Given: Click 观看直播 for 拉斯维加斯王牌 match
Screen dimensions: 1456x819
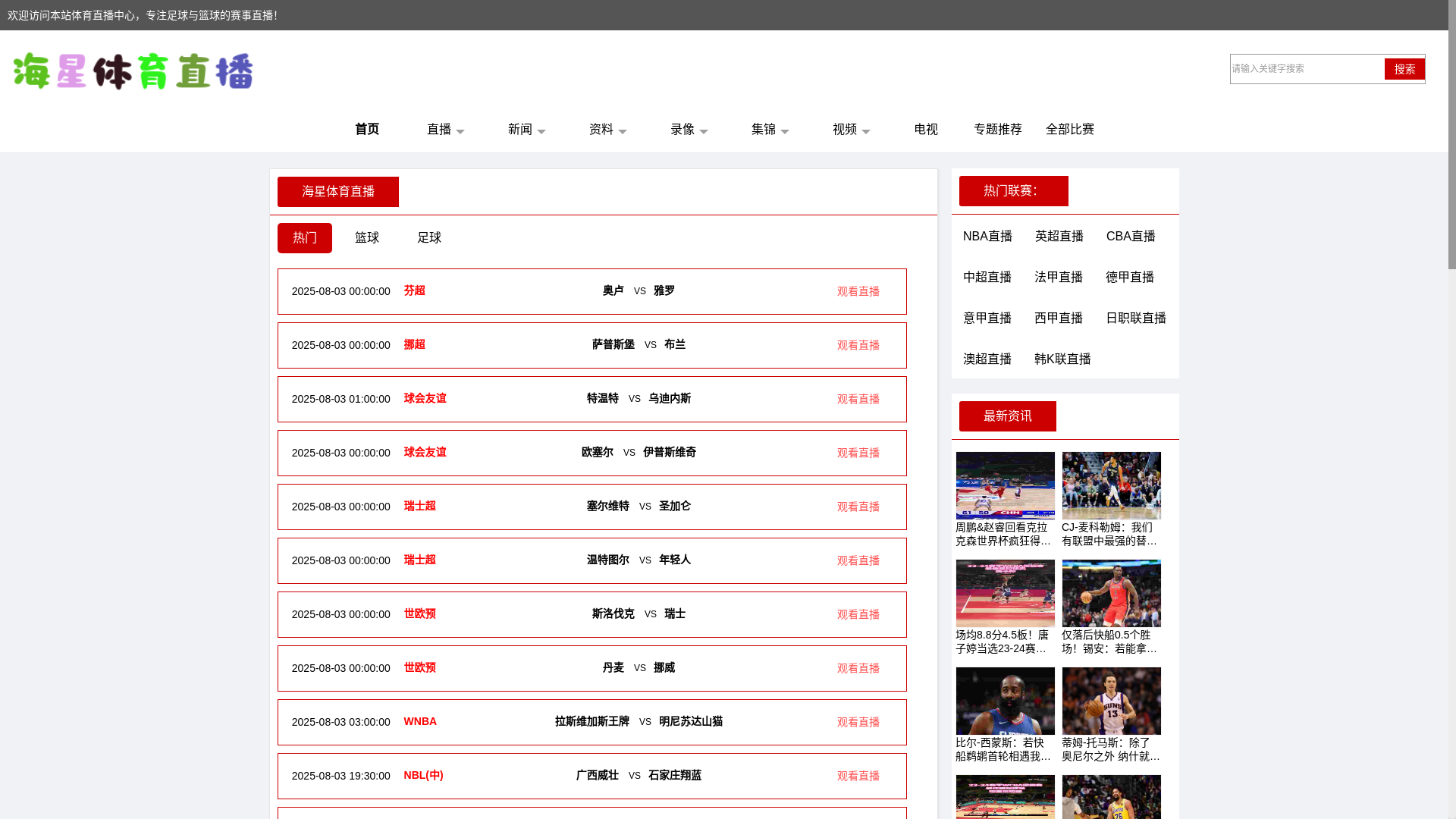Looking at the screenshot, I should coord(858,723).
